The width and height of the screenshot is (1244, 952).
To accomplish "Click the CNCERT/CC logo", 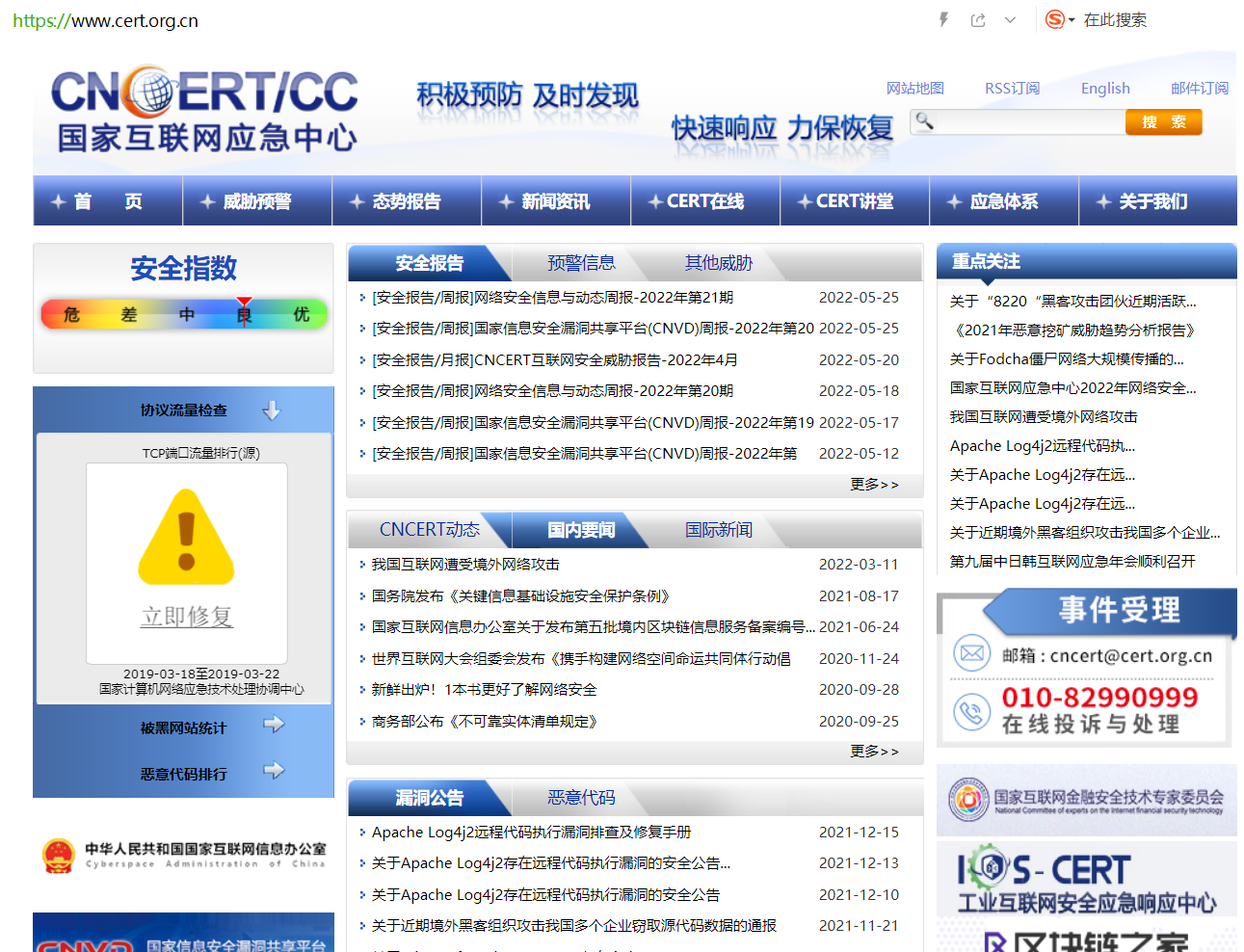I will 204,109.
